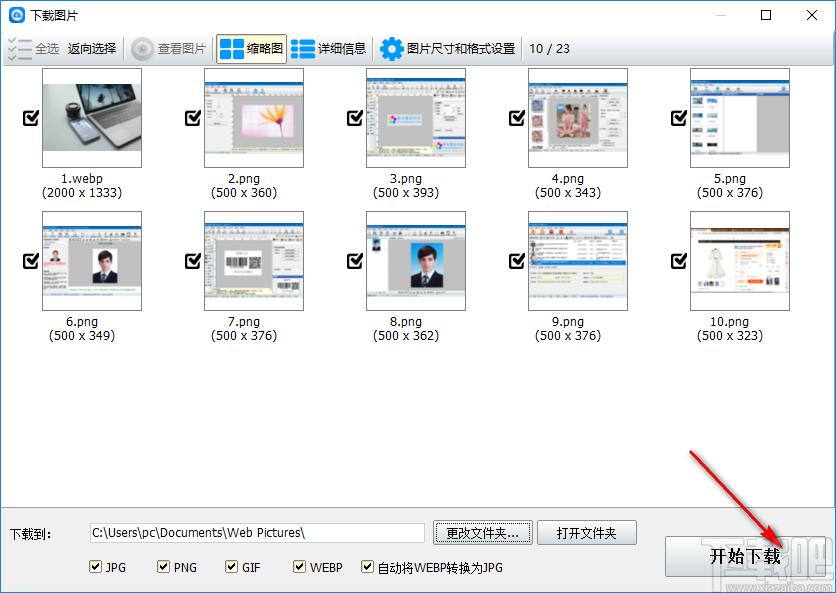The image size is (836, 593).
Task: Click the View Image (查看图片) icon
Action: coord(143,48)
